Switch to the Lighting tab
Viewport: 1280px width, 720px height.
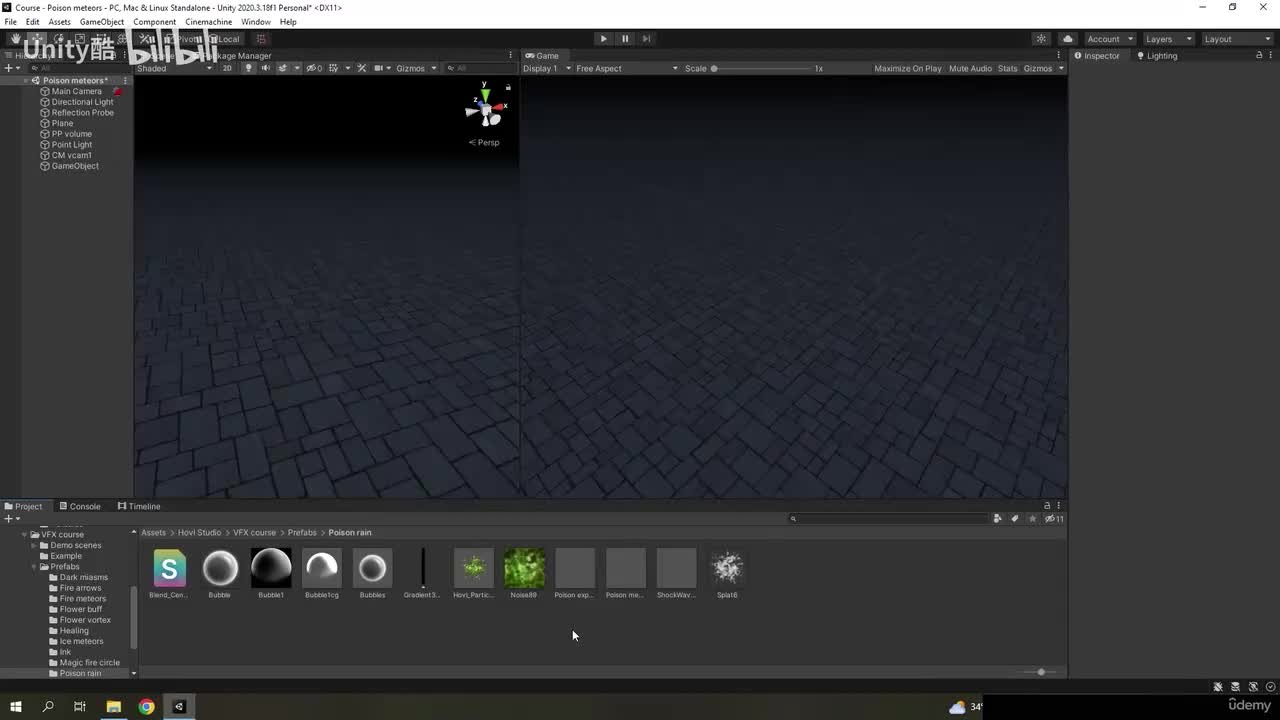point(1157,56)
